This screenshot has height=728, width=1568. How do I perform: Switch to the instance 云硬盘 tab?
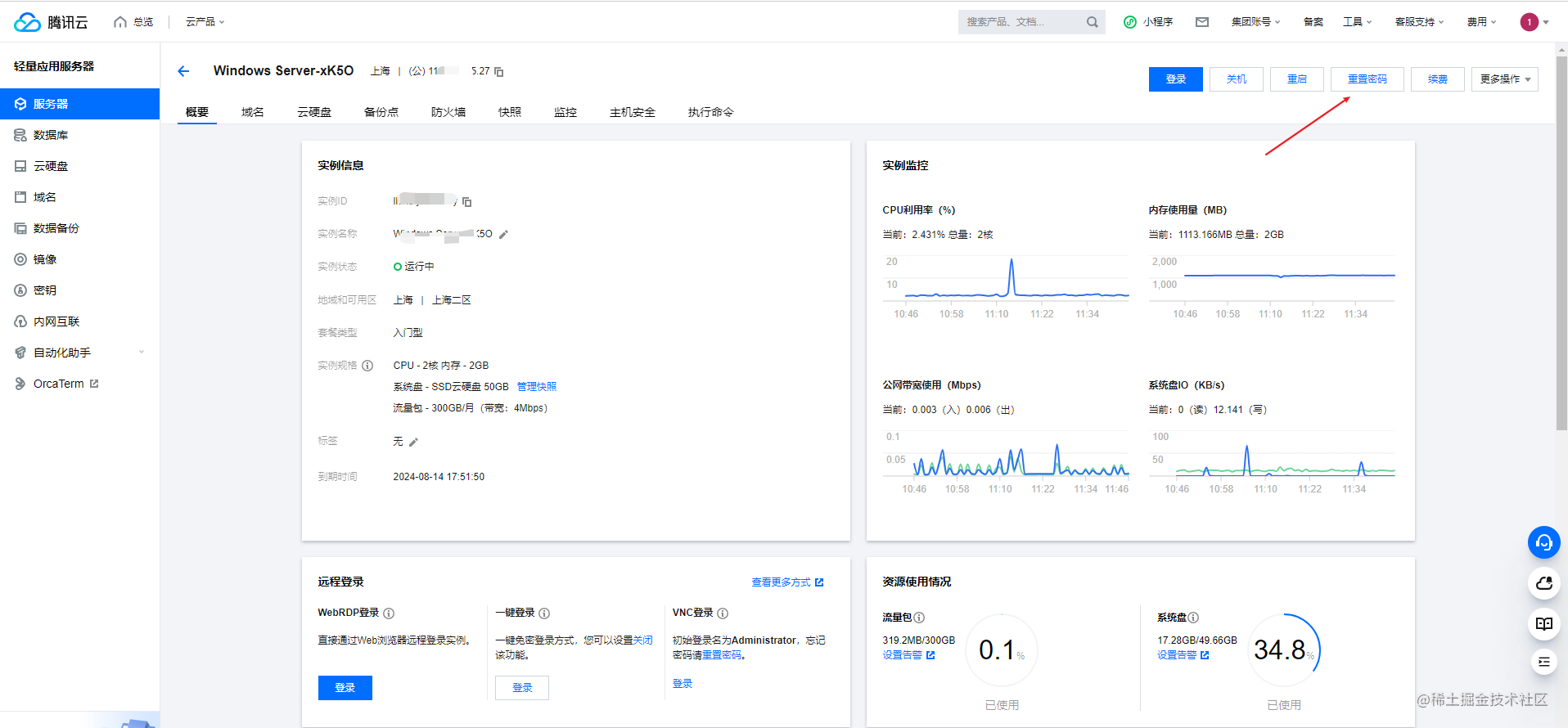tap(314, 112)
